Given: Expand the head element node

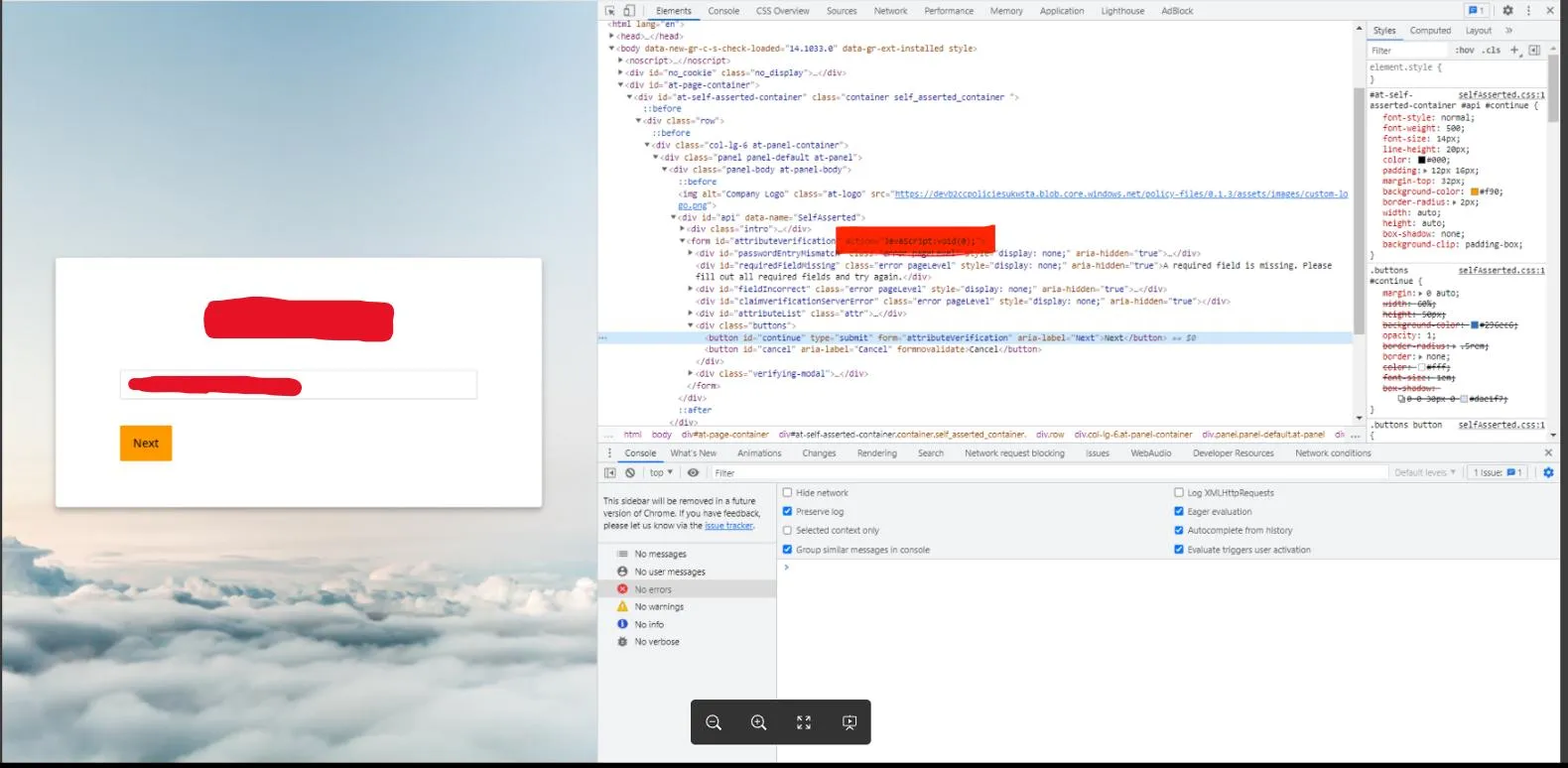Looking at the screenshot, I should 611,37.
